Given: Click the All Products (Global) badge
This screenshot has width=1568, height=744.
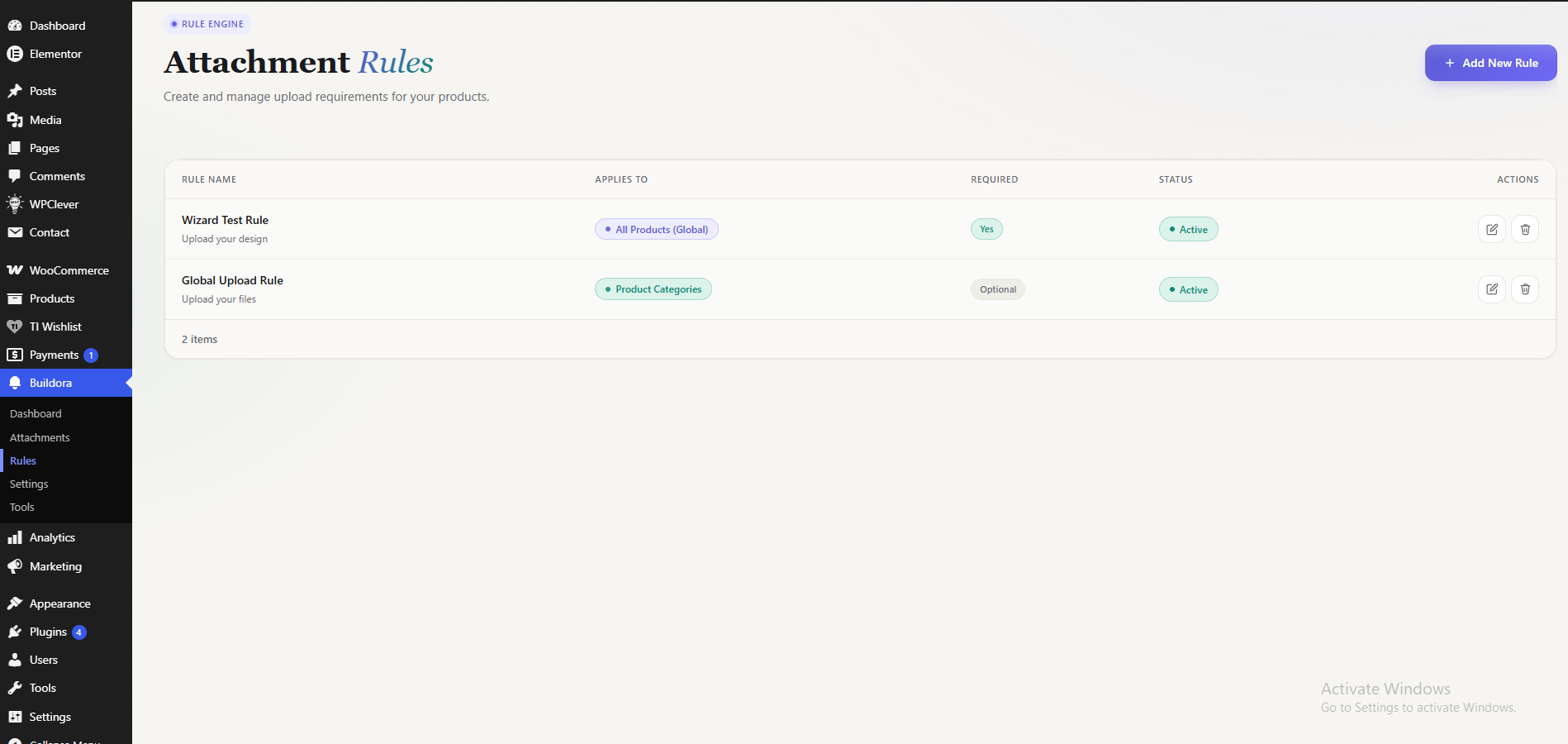Looking at the screenshot, I should [657, 229].
